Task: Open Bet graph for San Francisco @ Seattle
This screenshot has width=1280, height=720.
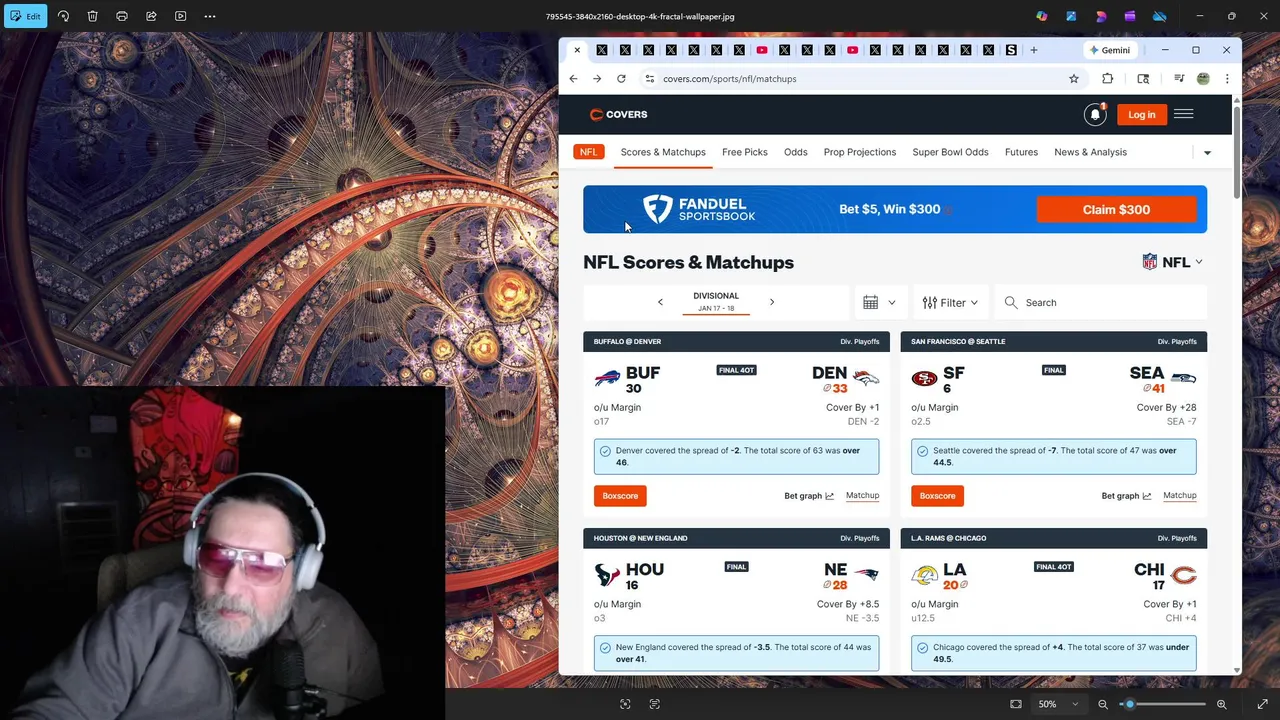Action: click(1126, 496)
